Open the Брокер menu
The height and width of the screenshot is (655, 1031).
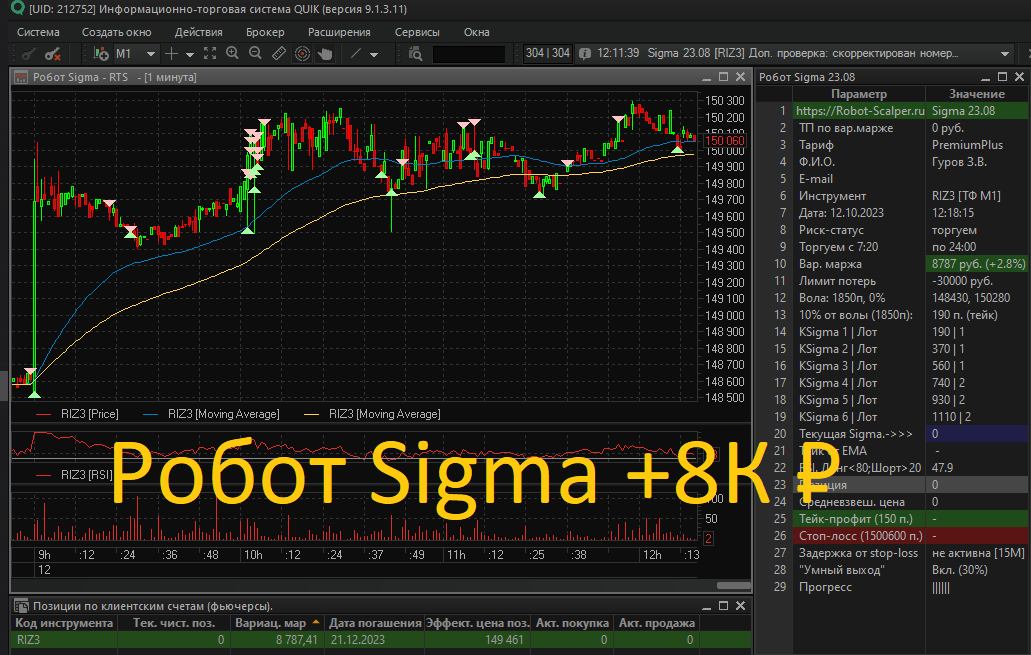[x=265, y=32]
